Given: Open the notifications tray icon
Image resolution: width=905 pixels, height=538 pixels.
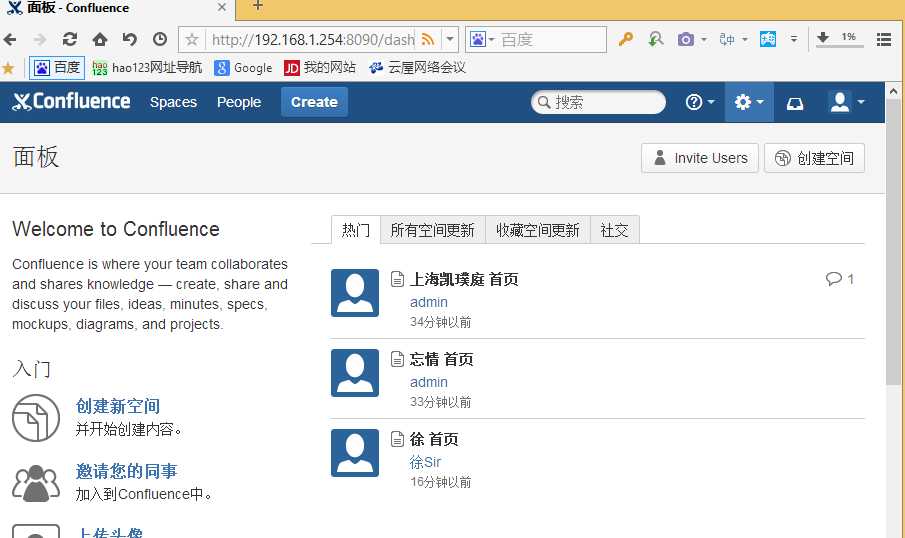Looking at the screenshot, I should (x=795, y=103).
